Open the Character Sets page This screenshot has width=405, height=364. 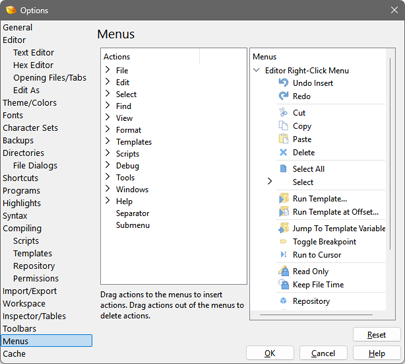point(30,128)
